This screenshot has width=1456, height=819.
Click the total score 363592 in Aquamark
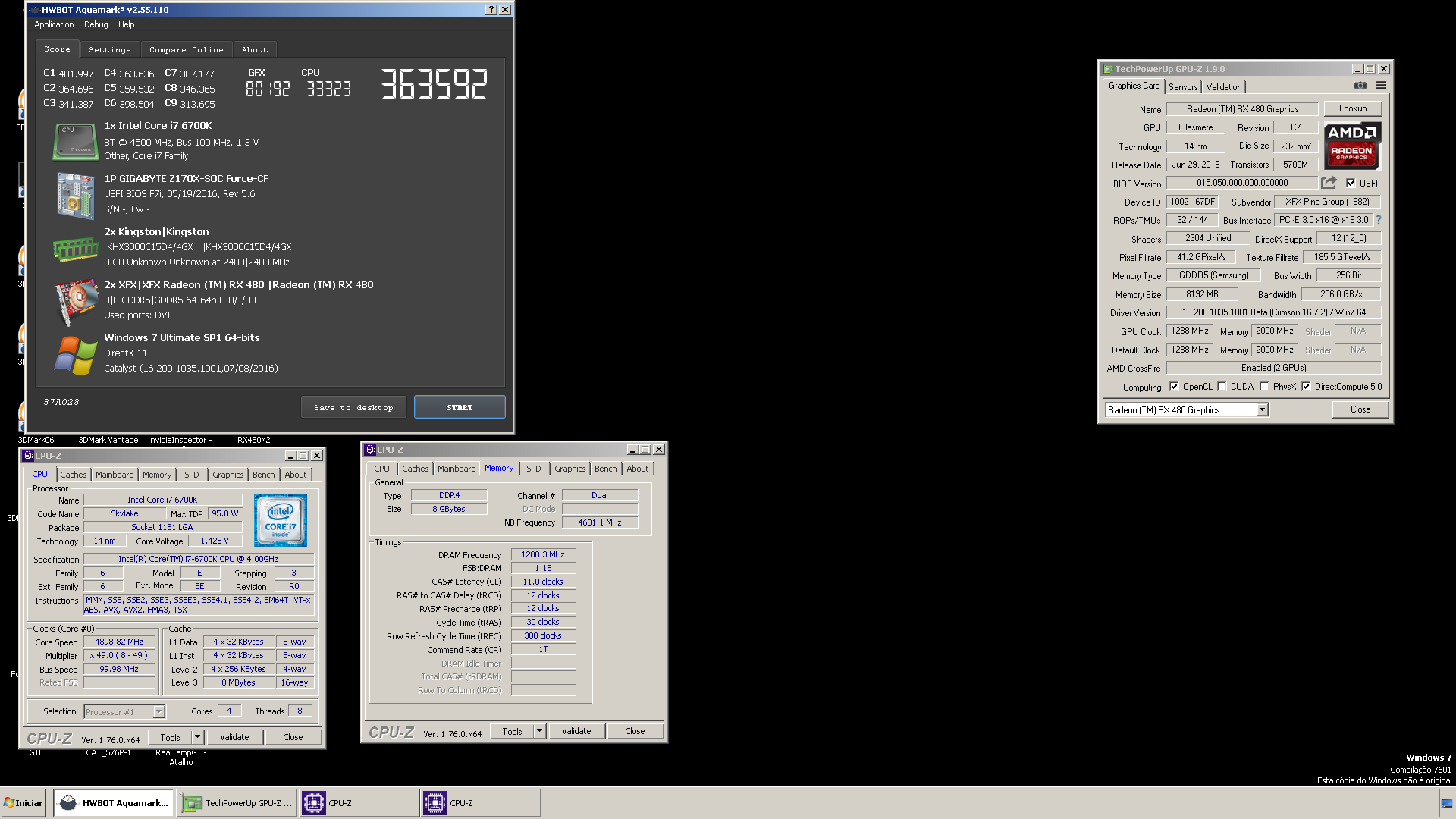pos(434,84)
